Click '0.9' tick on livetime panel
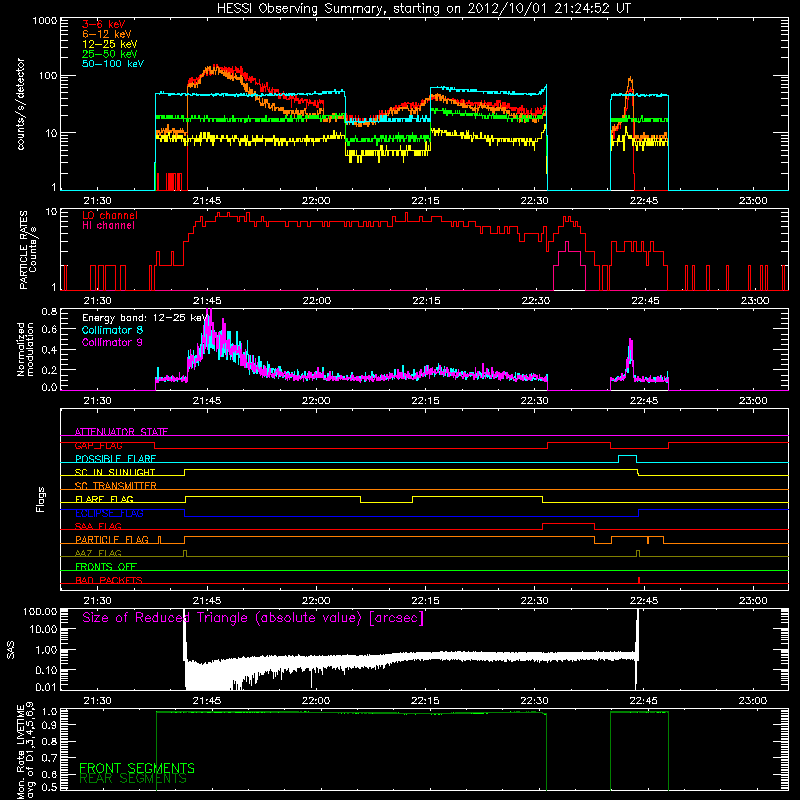 (x=49, y=726)
